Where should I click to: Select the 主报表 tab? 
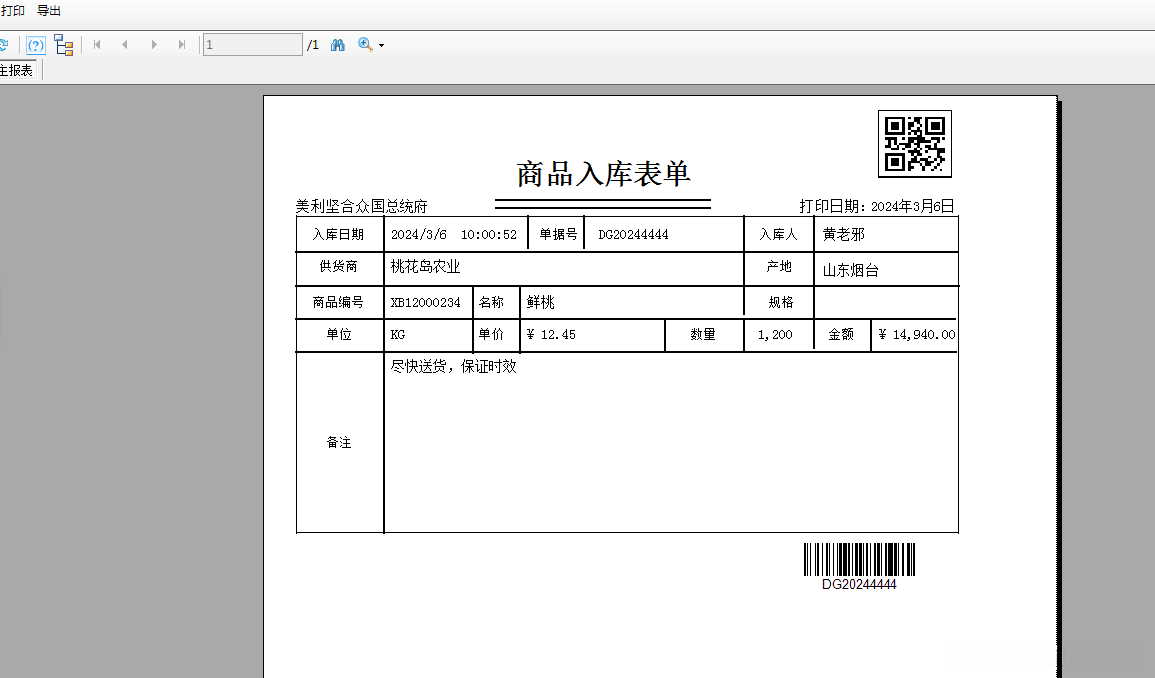[x=16, y=70]
